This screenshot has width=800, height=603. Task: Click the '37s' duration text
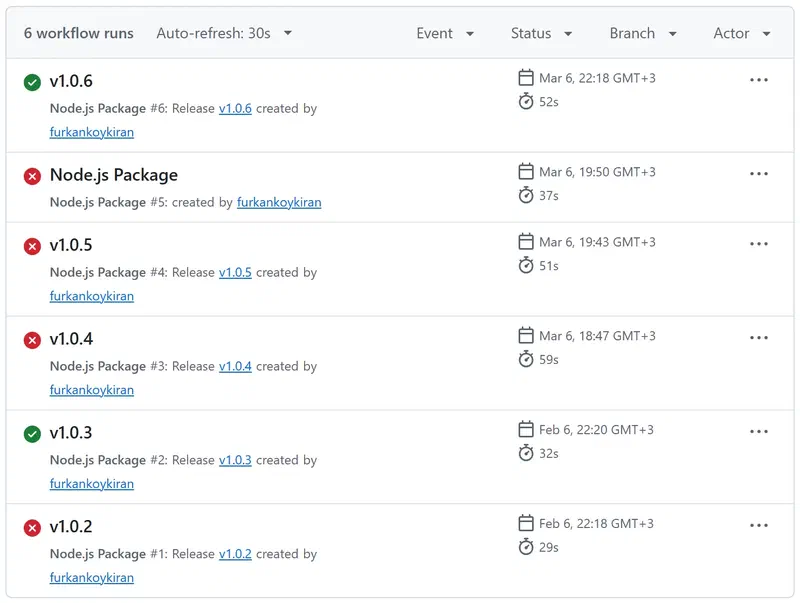[x=549, y=196]
